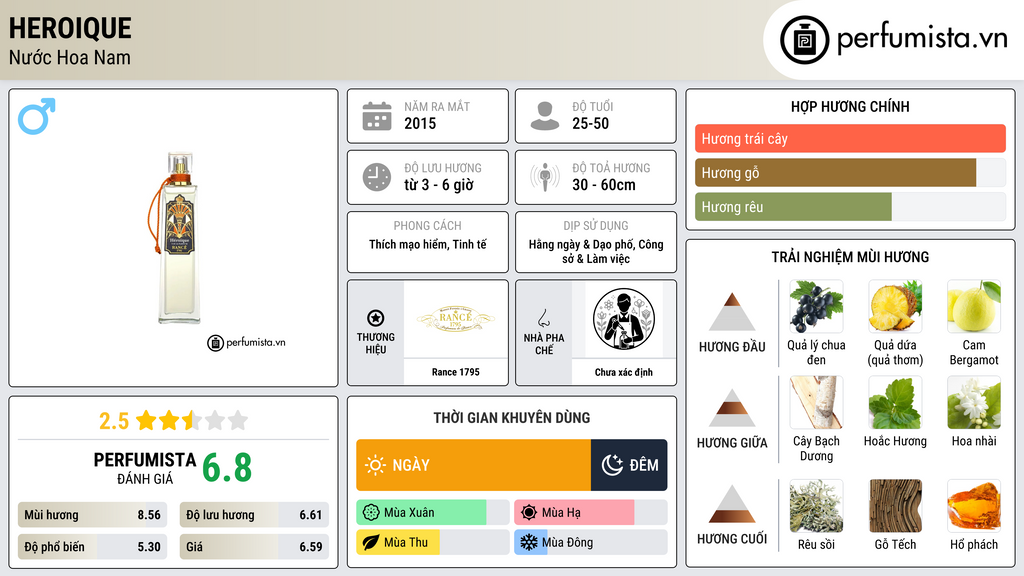Click the sun icon beside Mùa Hạ
The height and width of the screenshot is (576, 1024).
tap(529, 513)
